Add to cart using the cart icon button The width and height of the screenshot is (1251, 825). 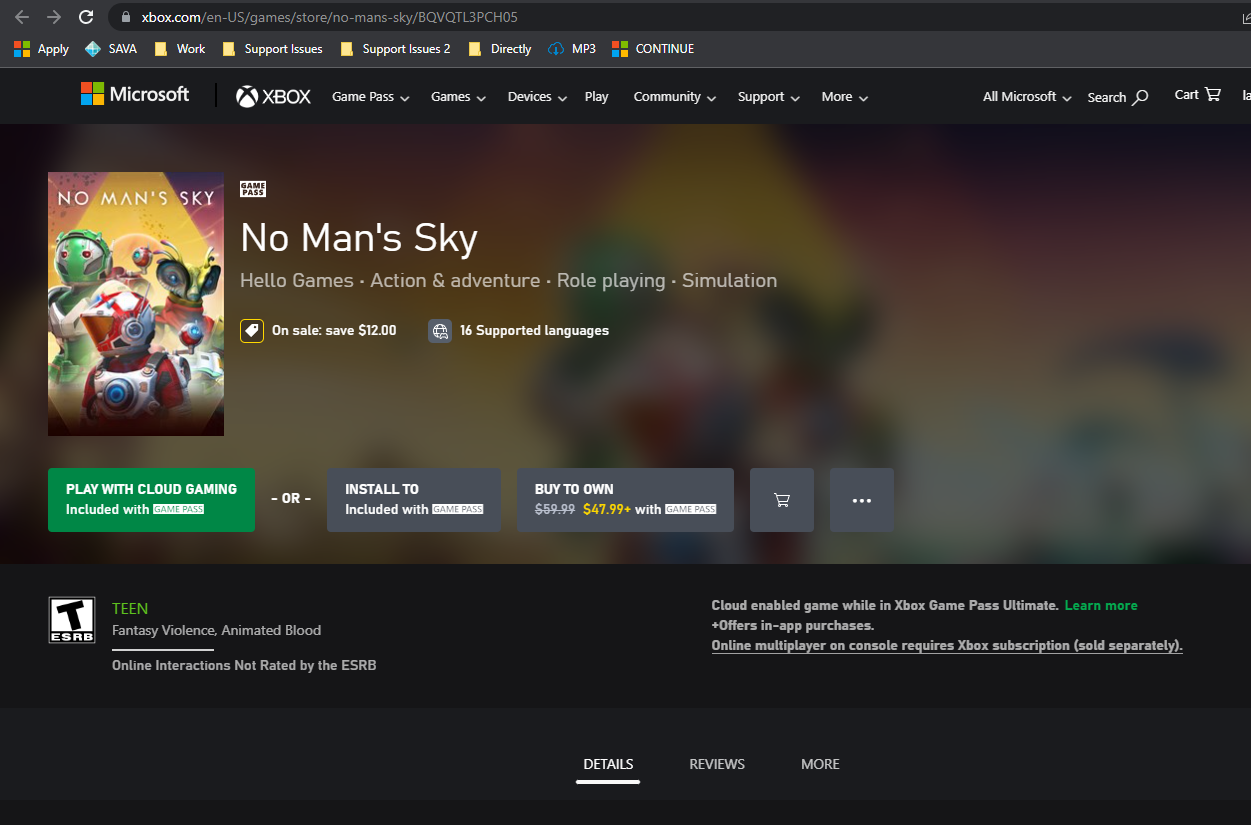(782, 500)
